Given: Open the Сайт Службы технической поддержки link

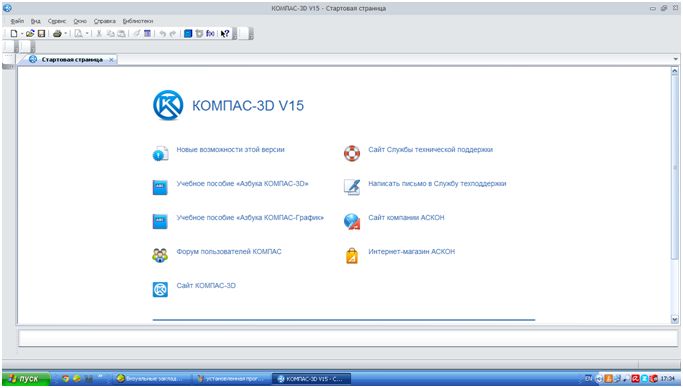Looking at the screenshot, I should [430, 149].
